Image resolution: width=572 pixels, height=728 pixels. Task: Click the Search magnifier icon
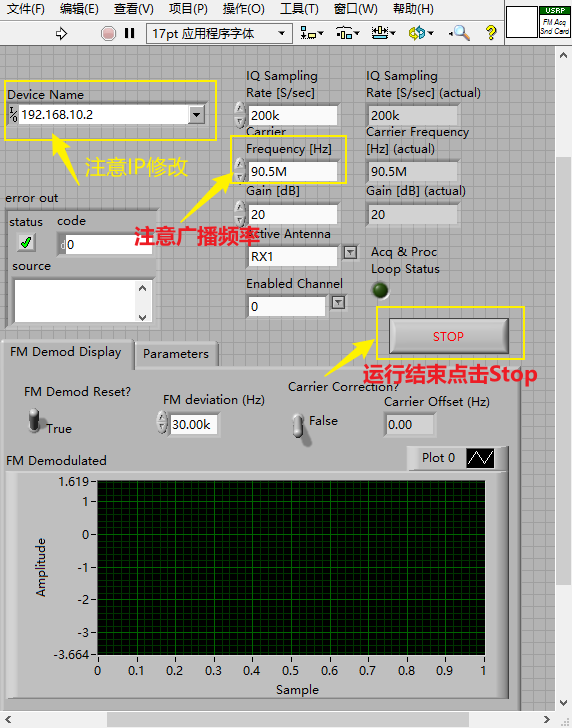coord(460,33)
